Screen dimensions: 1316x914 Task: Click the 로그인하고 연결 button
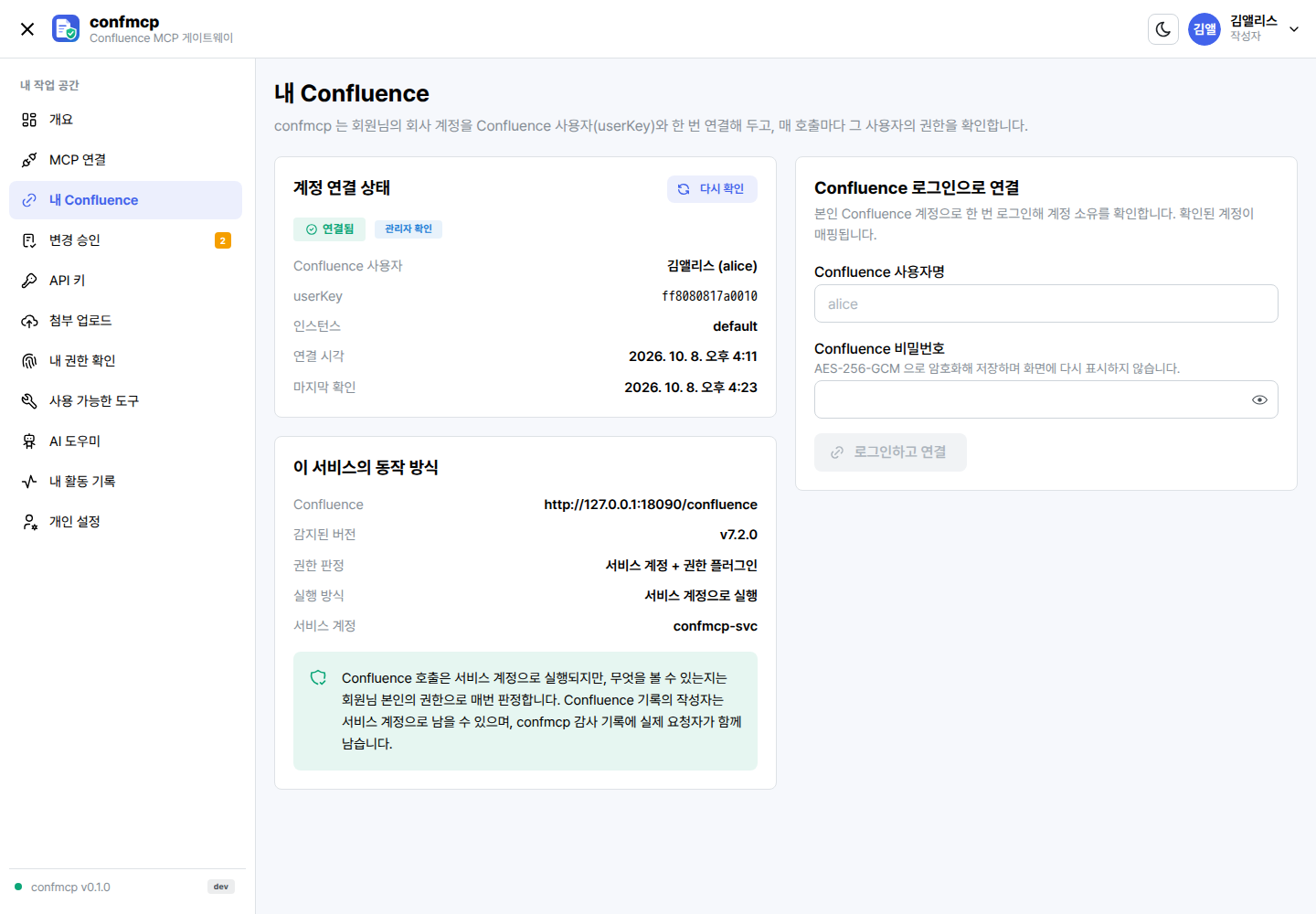890,452
